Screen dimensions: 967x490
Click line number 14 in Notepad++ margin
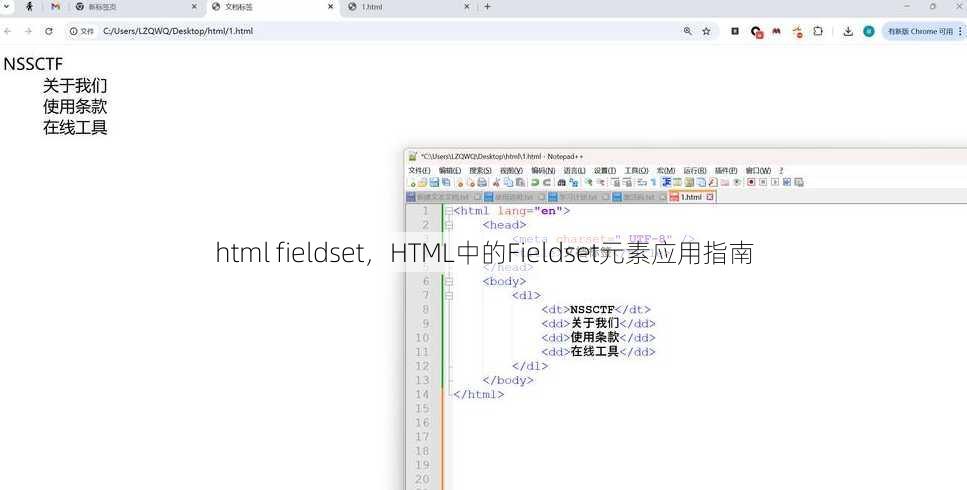(x=422, y=394)
